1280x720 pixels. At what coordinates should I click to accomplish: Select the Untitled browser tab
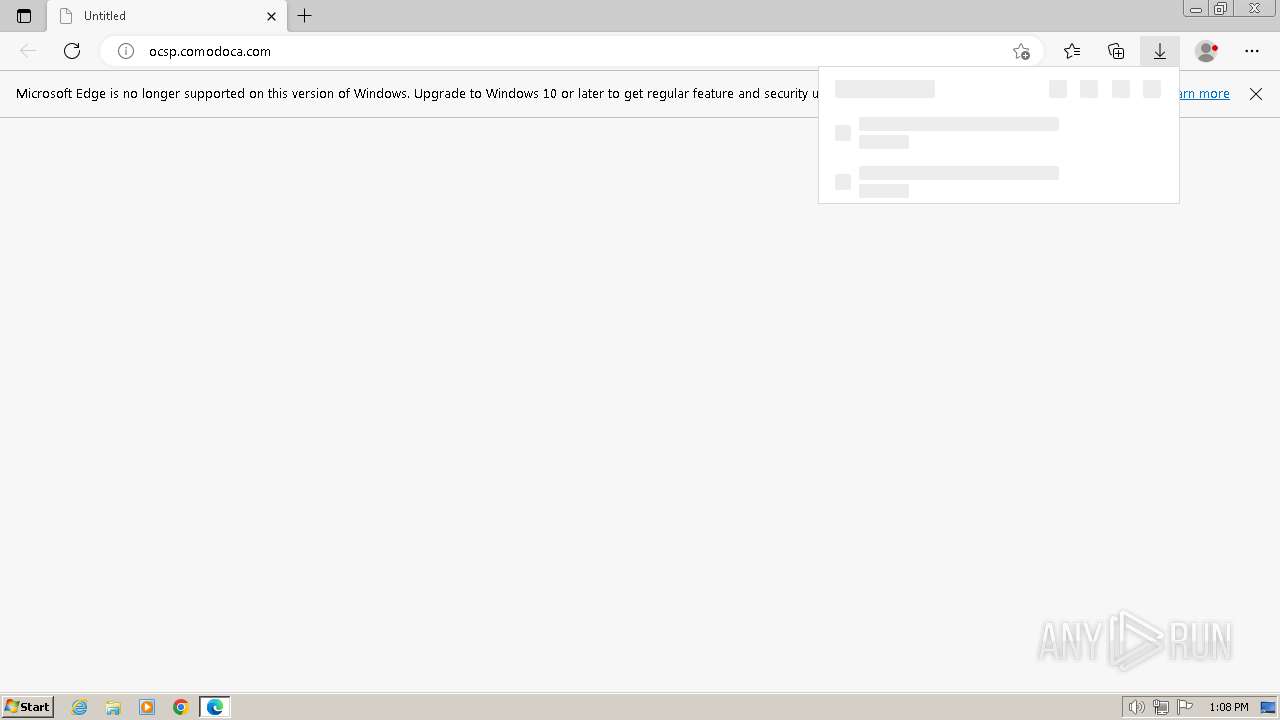pyautogui.click(x=167, y=16)
